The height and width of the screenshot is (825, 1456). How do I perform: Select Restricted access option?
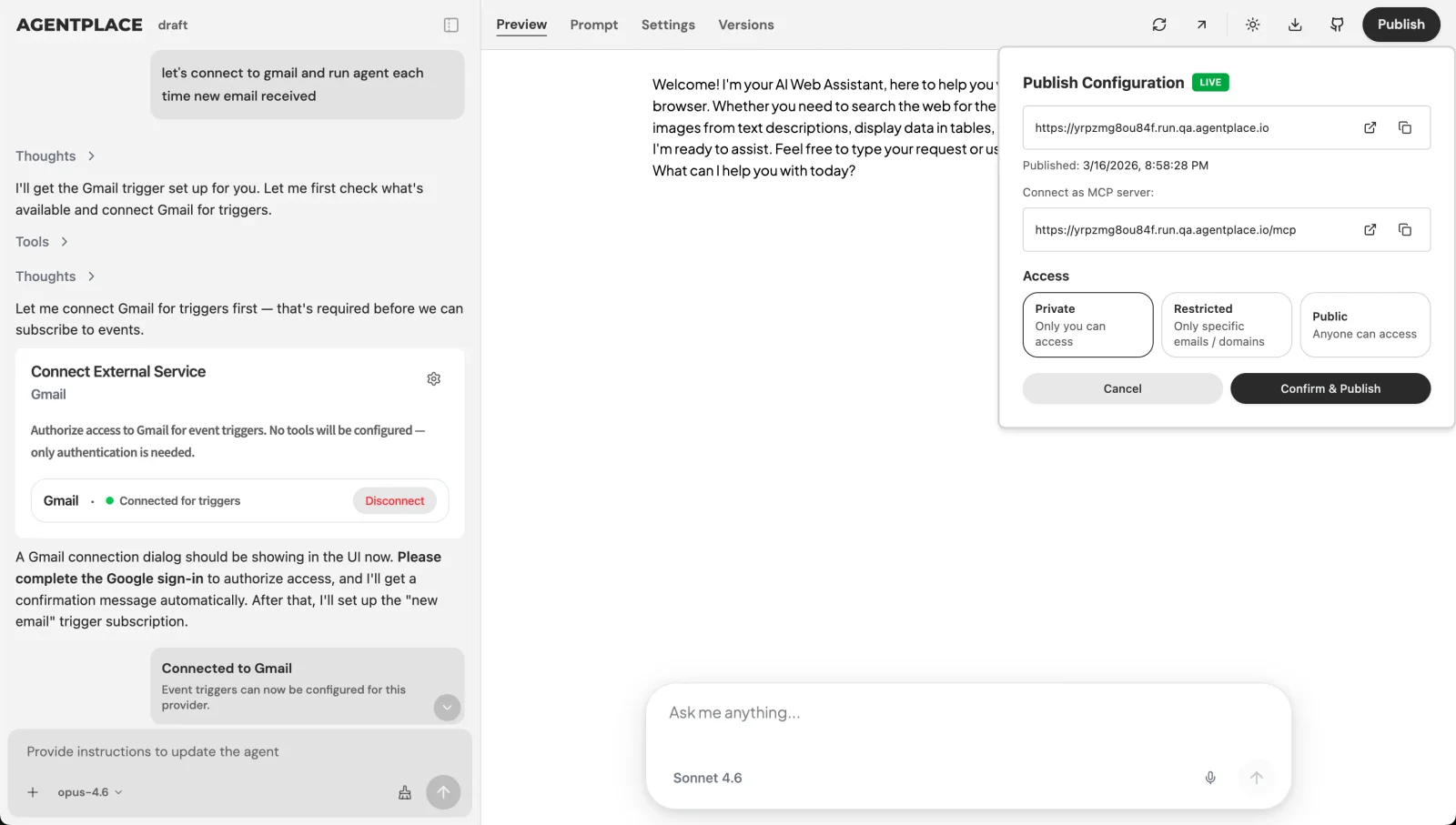(x=1226, y=325)
